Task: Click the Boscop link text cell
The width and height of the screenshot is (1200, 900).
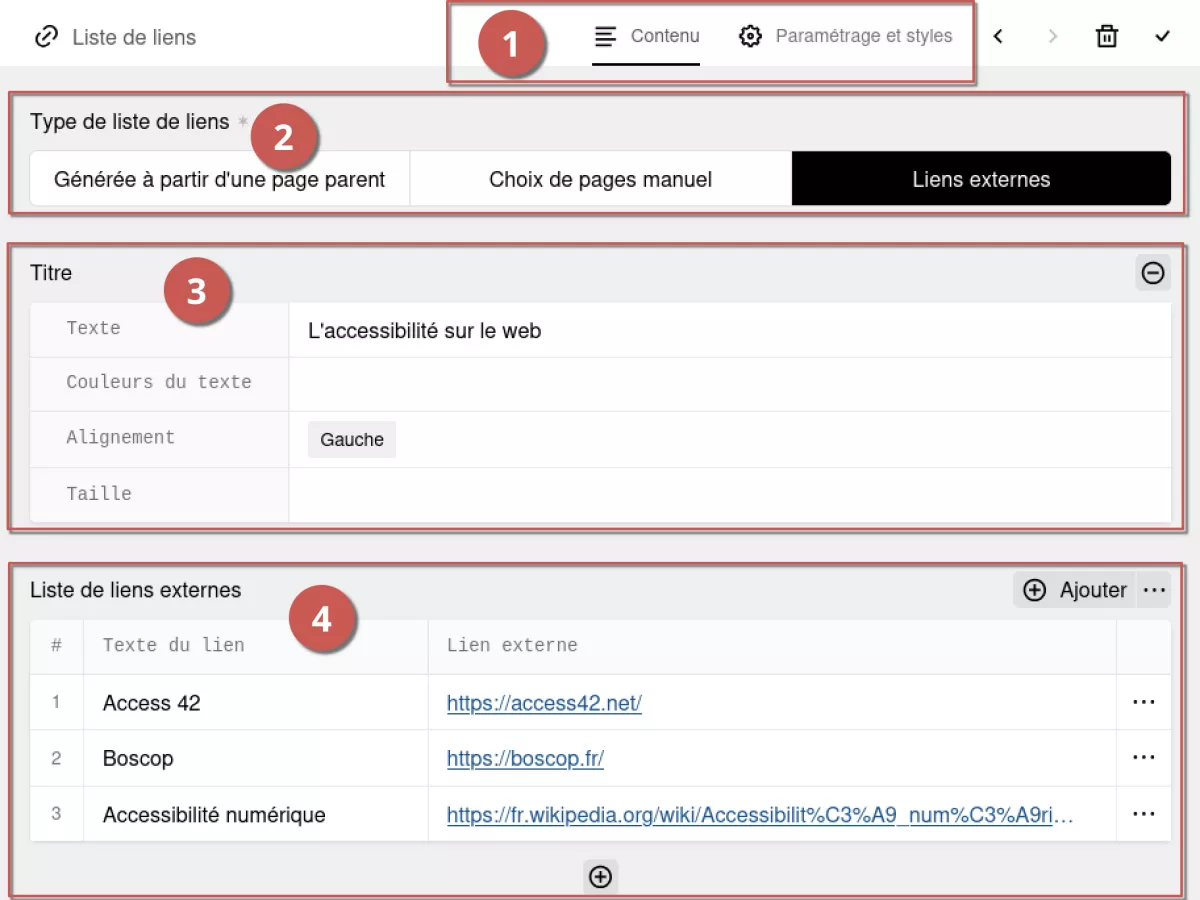Action: click(x=256, y=758)
